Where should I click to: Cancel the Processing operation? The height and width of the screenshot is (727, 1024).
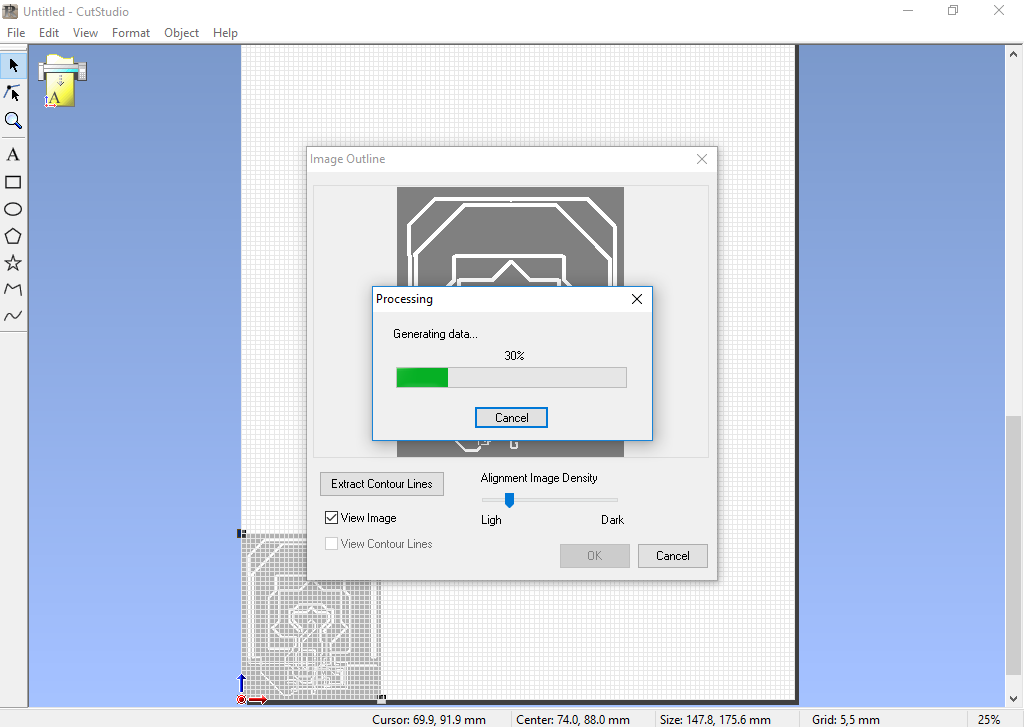click(511, 417)
